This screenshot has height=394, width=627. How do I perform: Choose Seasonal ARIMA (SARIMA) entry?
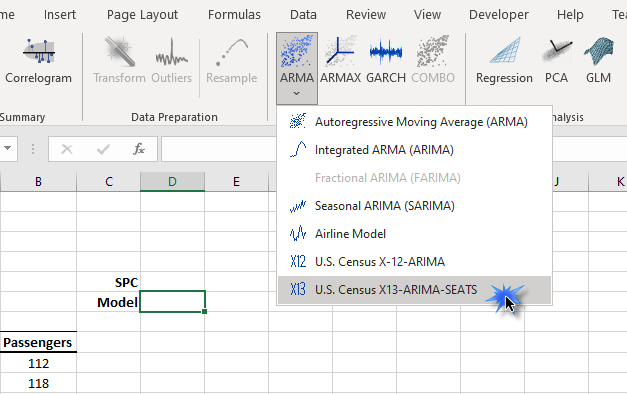[414, 206]
